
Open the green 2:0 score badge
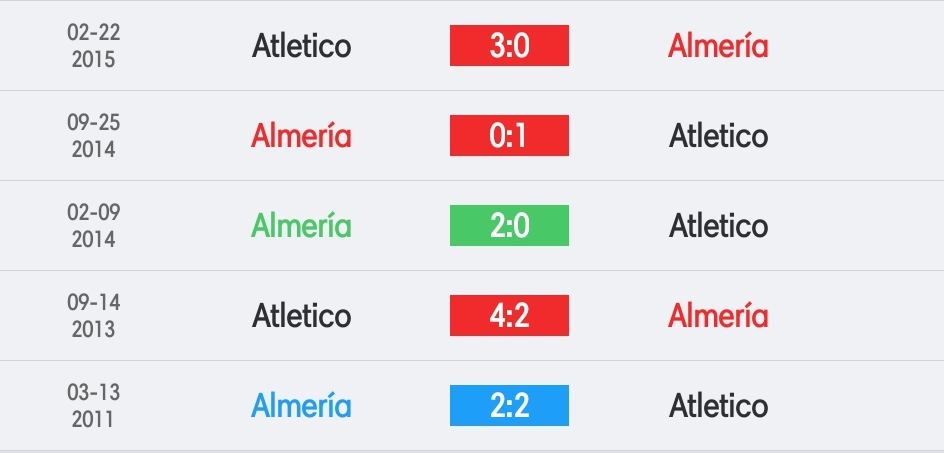[x=509, y=225]
